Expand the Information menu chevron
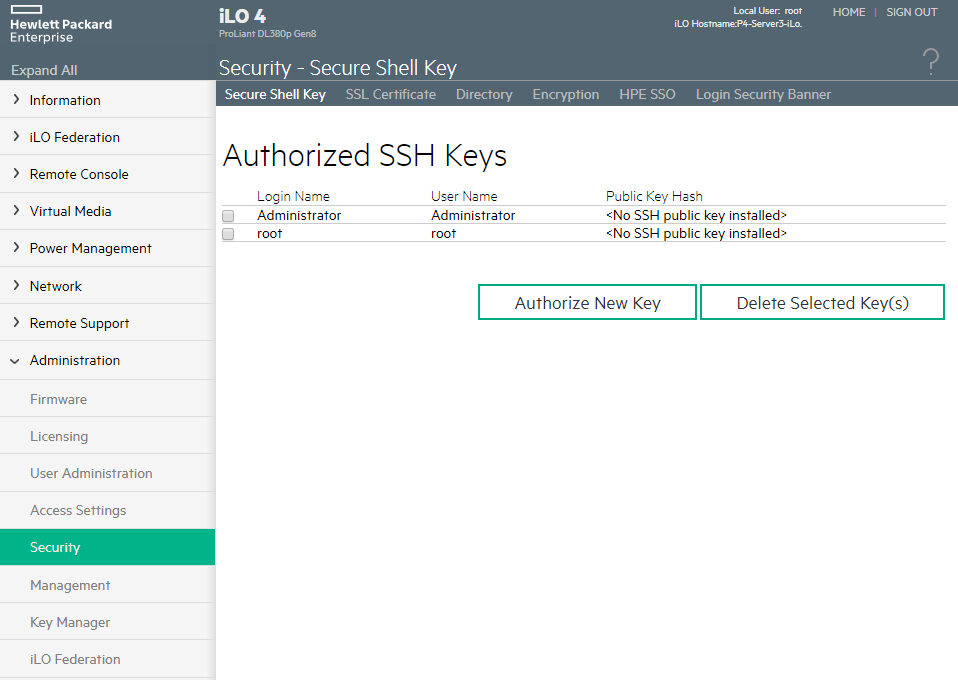958x680 pixels. pyautogui.click(x=16, y=100)
